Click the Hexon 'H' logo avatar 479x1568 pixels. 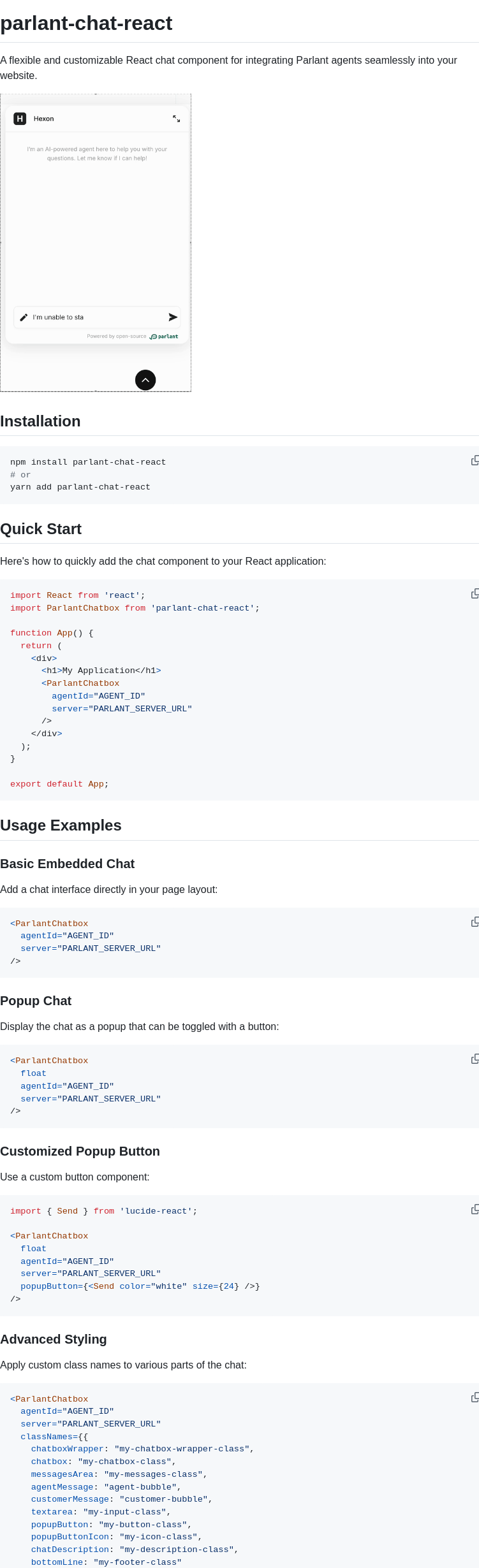(x=20, y=119)
